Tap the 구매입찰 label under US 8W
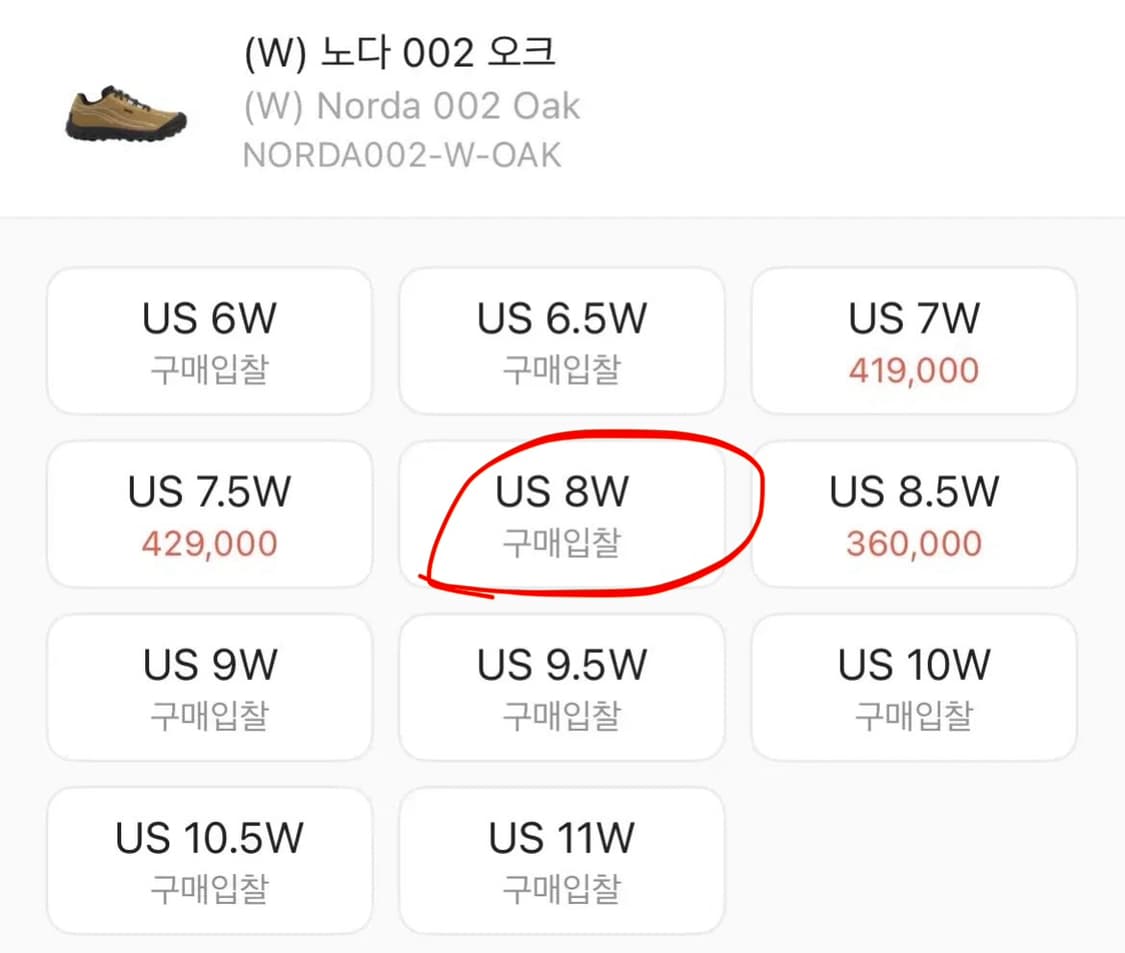 (x=562, y=544)
